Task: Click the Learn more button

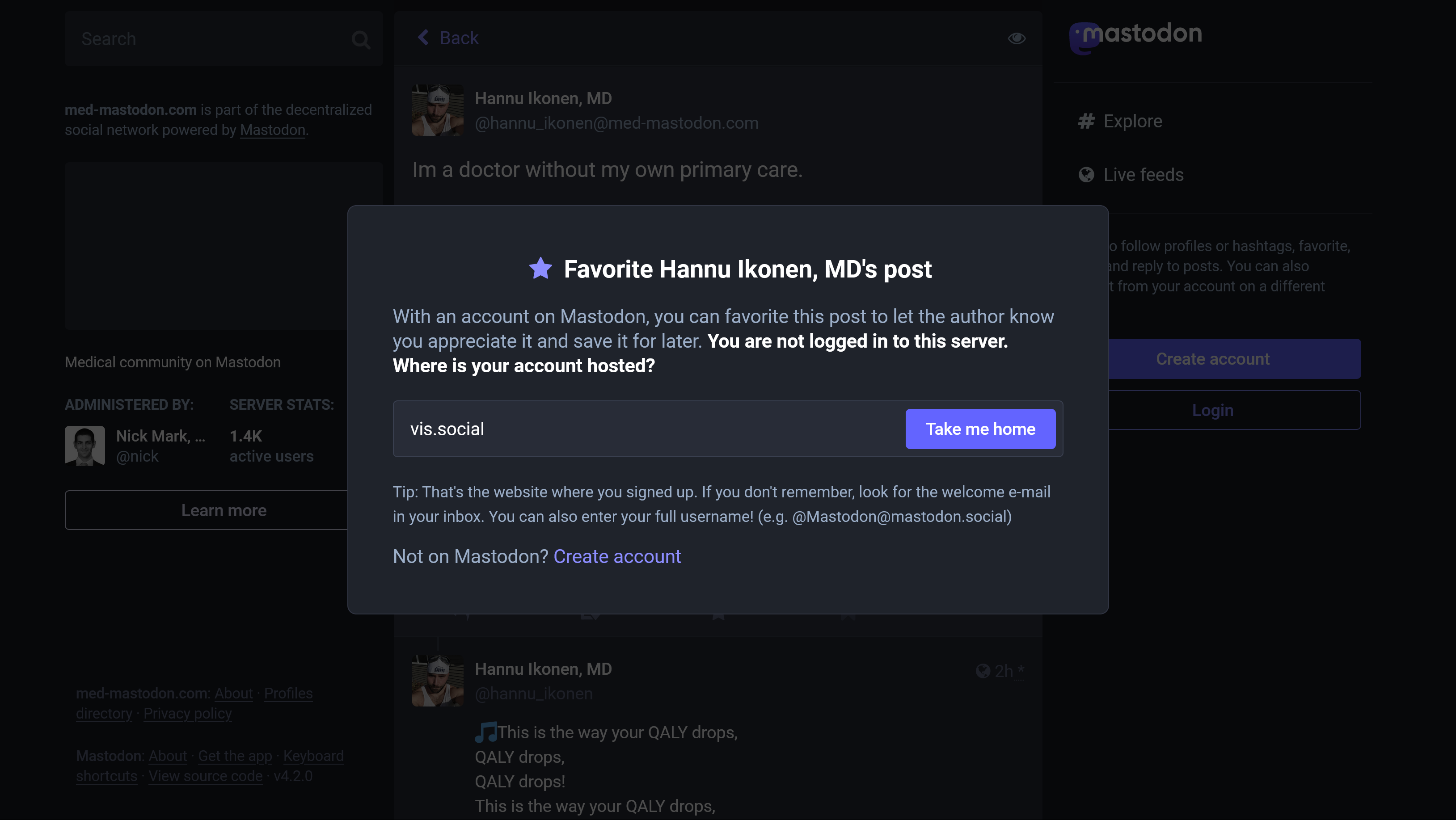Action: 224,510
